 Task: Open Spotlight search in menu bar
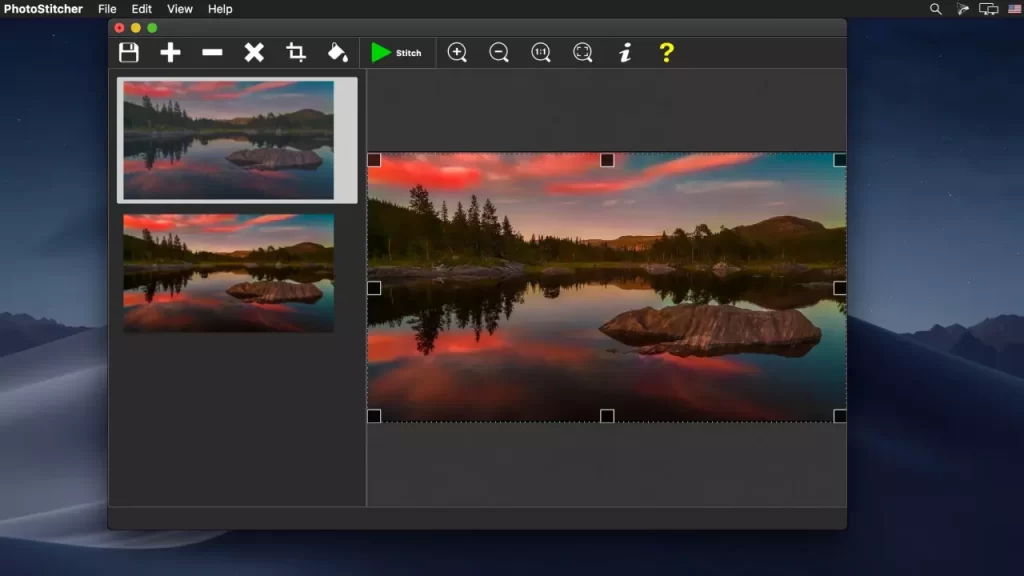(936, 9)
